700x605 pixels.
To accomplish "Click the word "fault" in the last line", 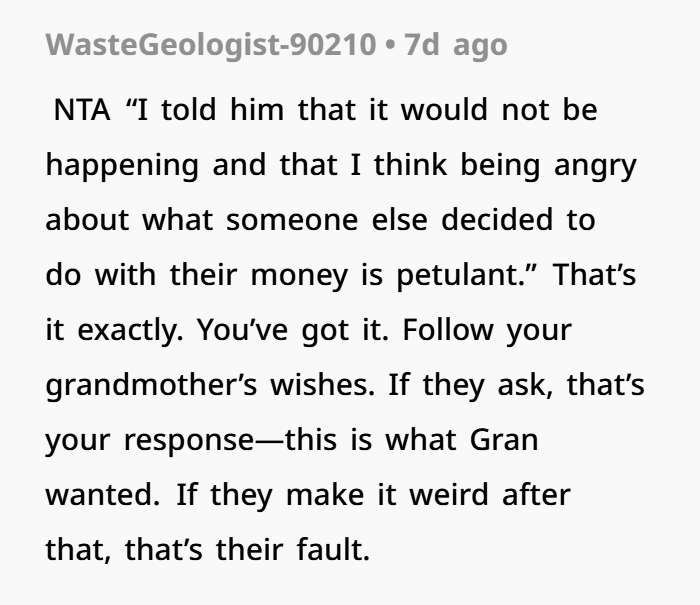I will (x=333, y=550).
